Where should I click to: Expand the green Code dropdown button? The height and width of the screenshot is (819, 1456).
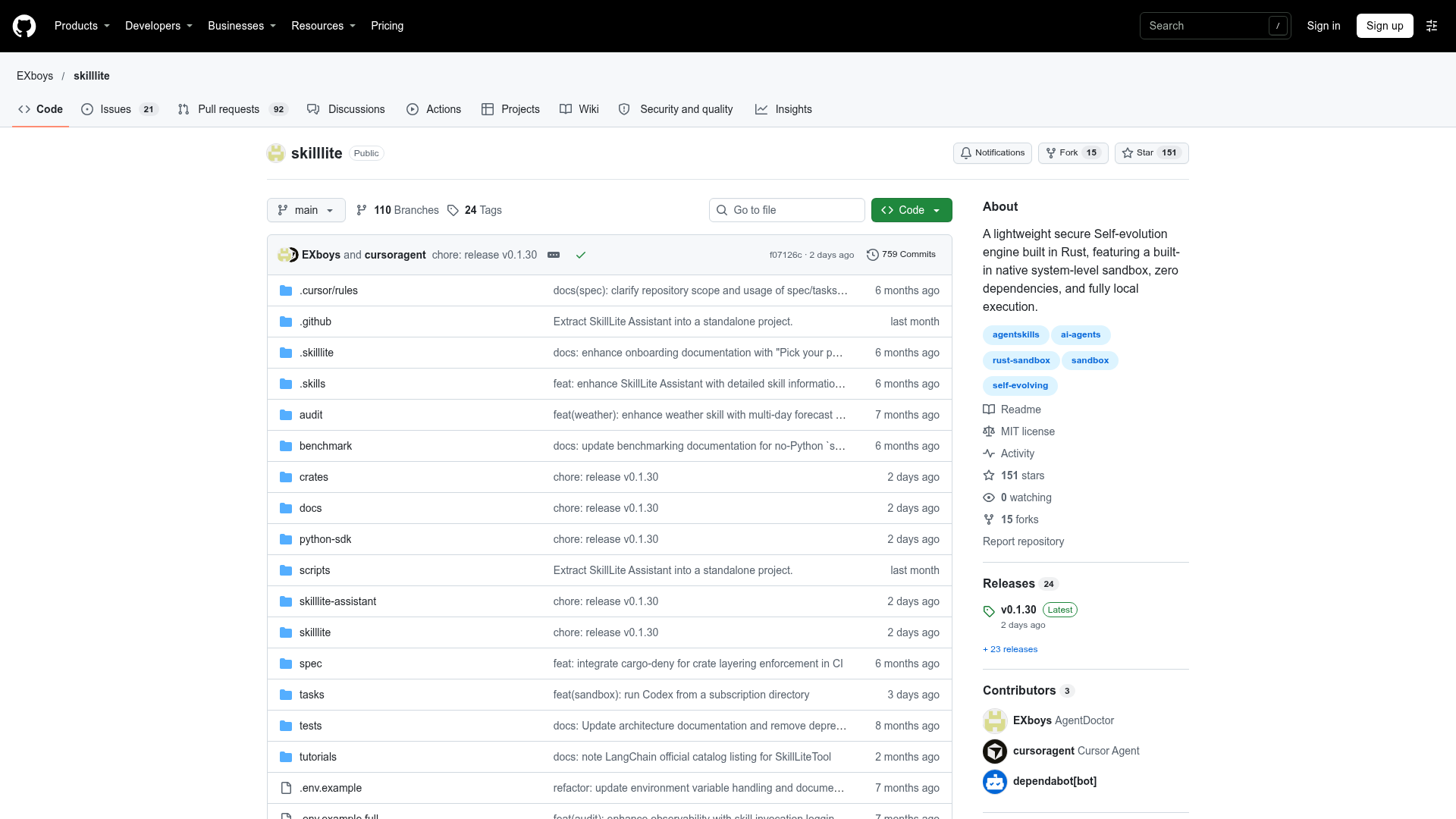(x=912, y=210)
